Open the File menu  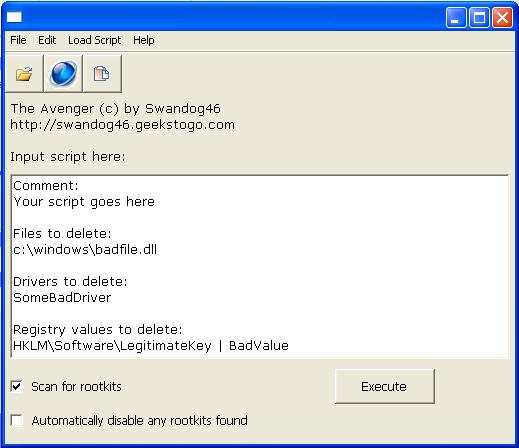18,40
